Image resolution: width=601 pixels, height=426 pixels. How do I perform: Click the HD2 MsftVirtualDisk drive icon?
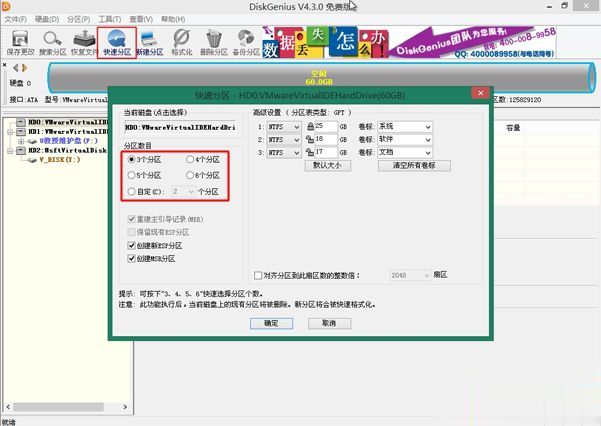pos(21,150)
